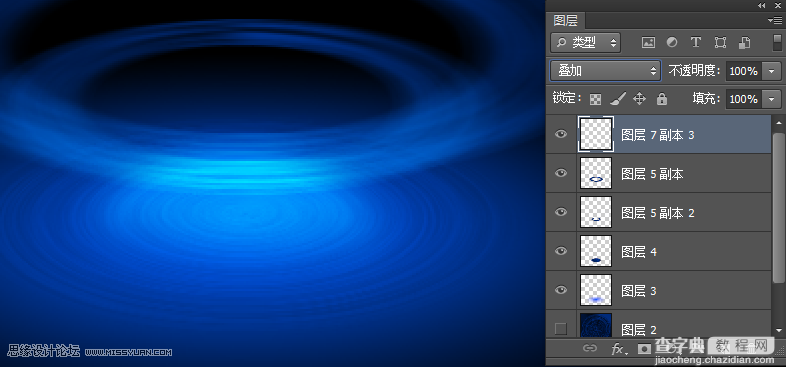Viewport: 786px width, 367px height.
Task: Lock transparent pixels checkerboard icon
Action: click(596, 99)
